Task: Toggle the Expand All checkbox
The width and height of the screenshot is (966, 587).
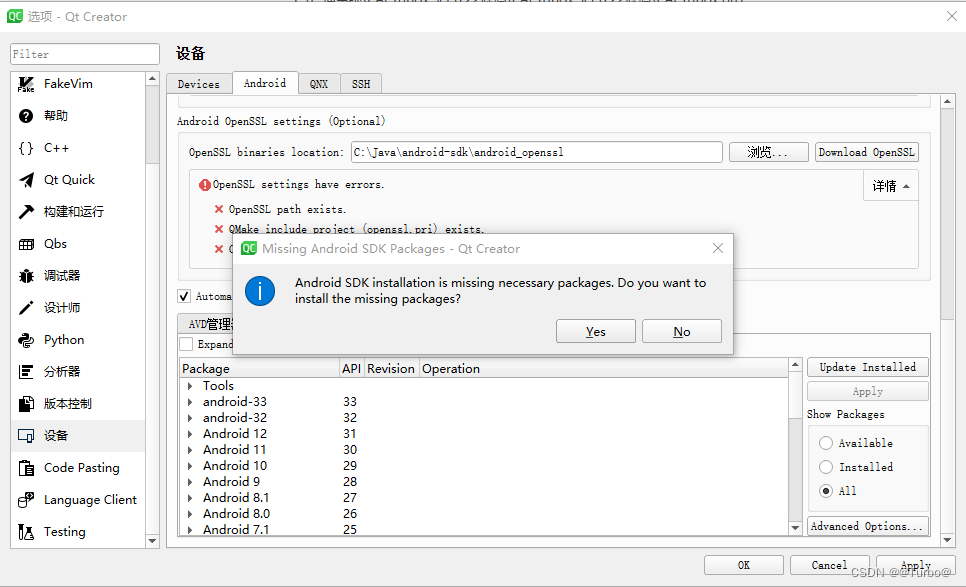Action: pyautogui.click(x=186, y=344)
